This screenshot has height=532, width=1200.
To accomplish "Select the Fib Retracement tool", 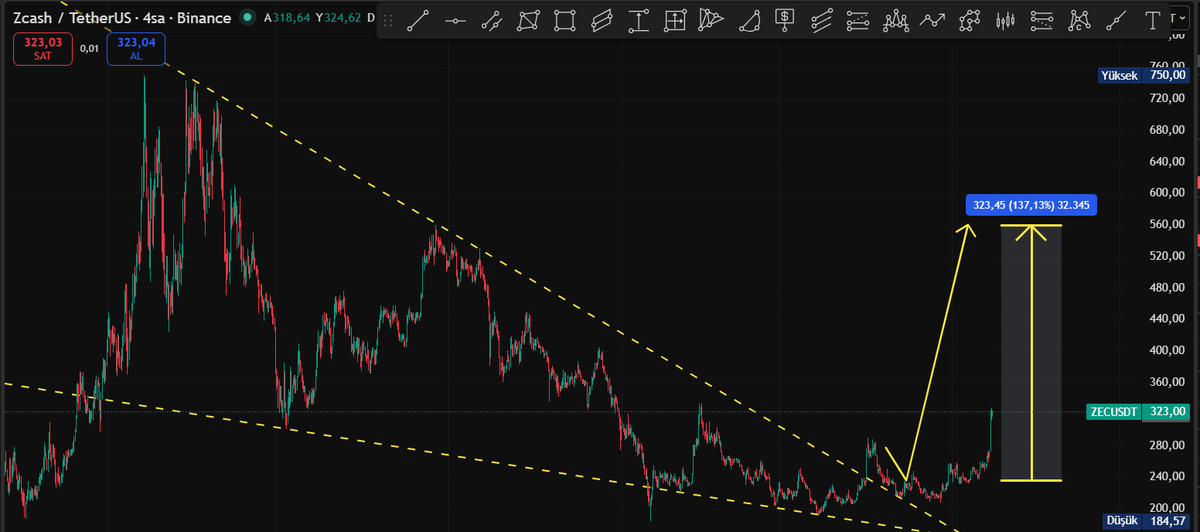I will (858, 19).
